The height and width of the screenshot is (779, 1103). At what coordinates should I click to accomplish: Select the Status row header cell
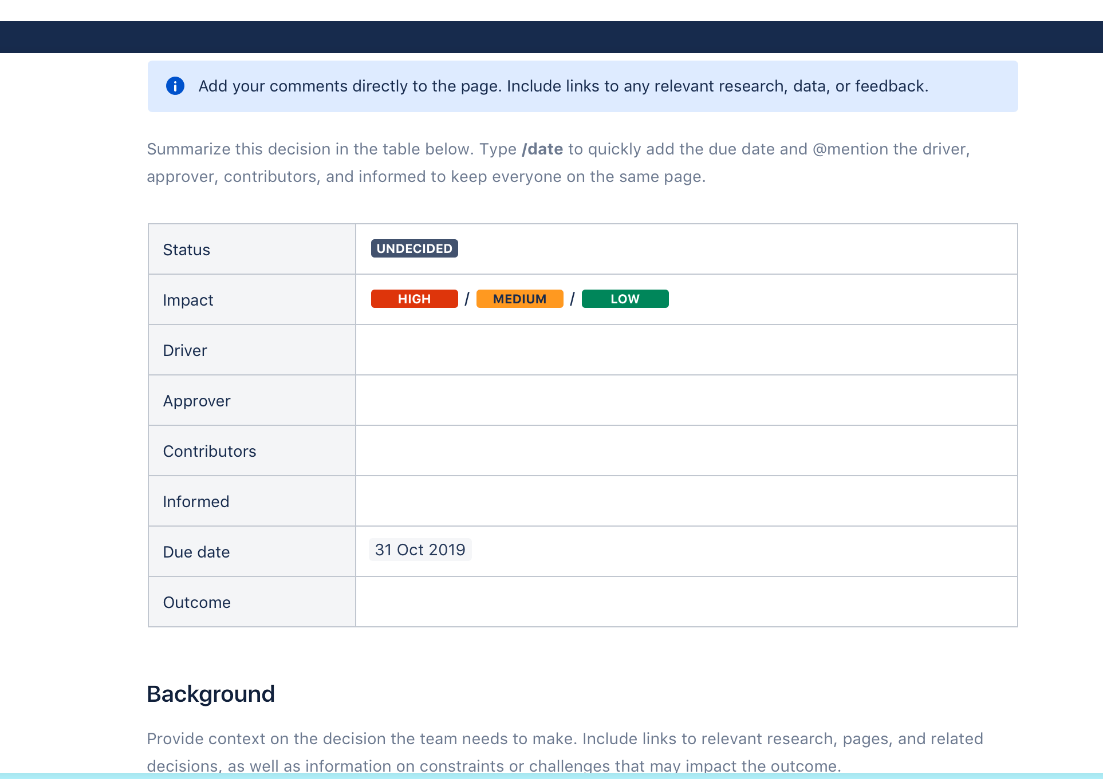pos(252,249)
